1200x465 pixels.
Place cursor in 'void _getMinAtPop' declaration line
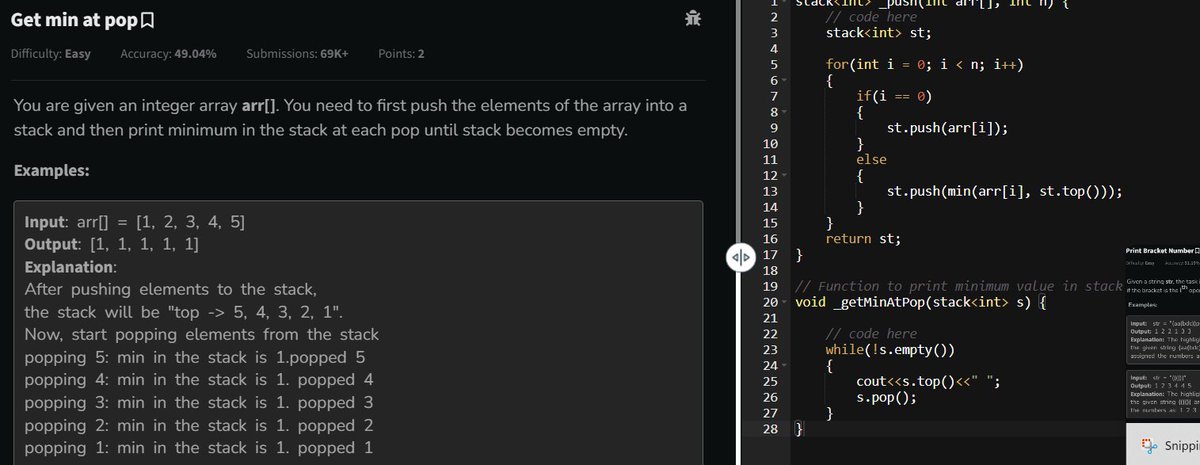pos(920,302)
